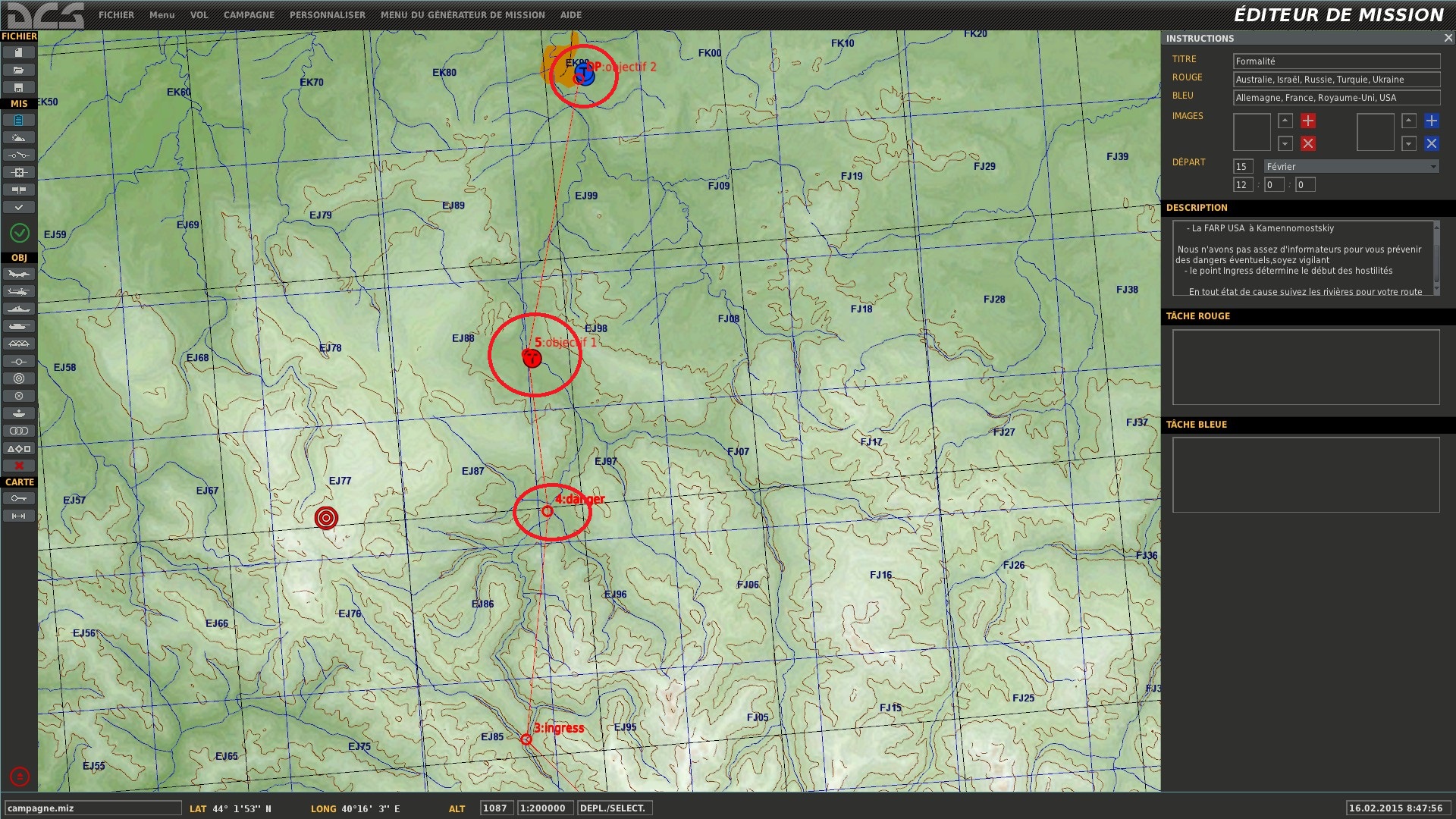
Task: Open the mission options balance icon
Action: pyautogui.click(x=19, y=190)
